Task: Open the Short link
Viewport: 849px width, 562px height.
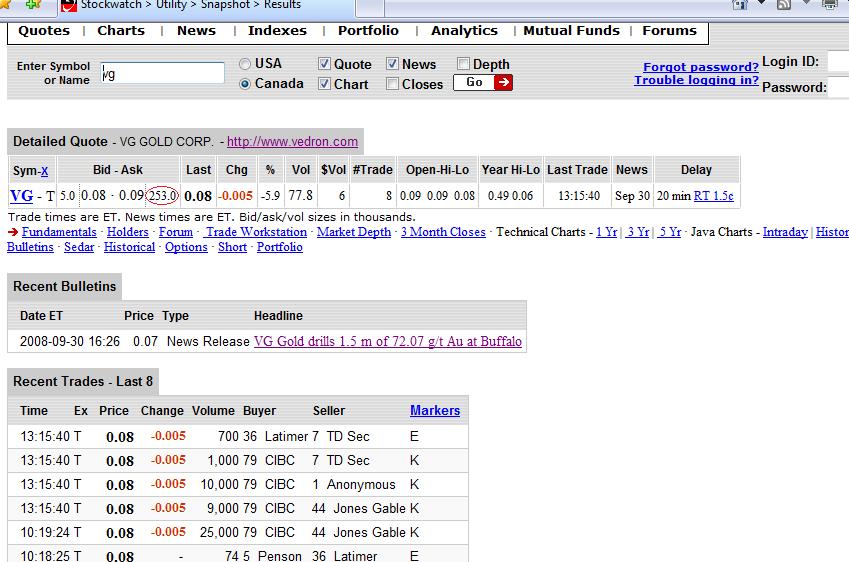Action: [x=232, y=247]
